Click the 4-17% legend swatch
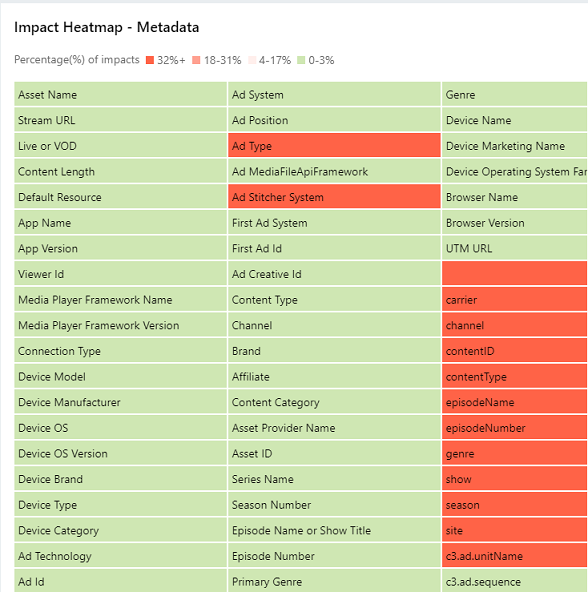This screenshot has width=588, height=592. 252,60
